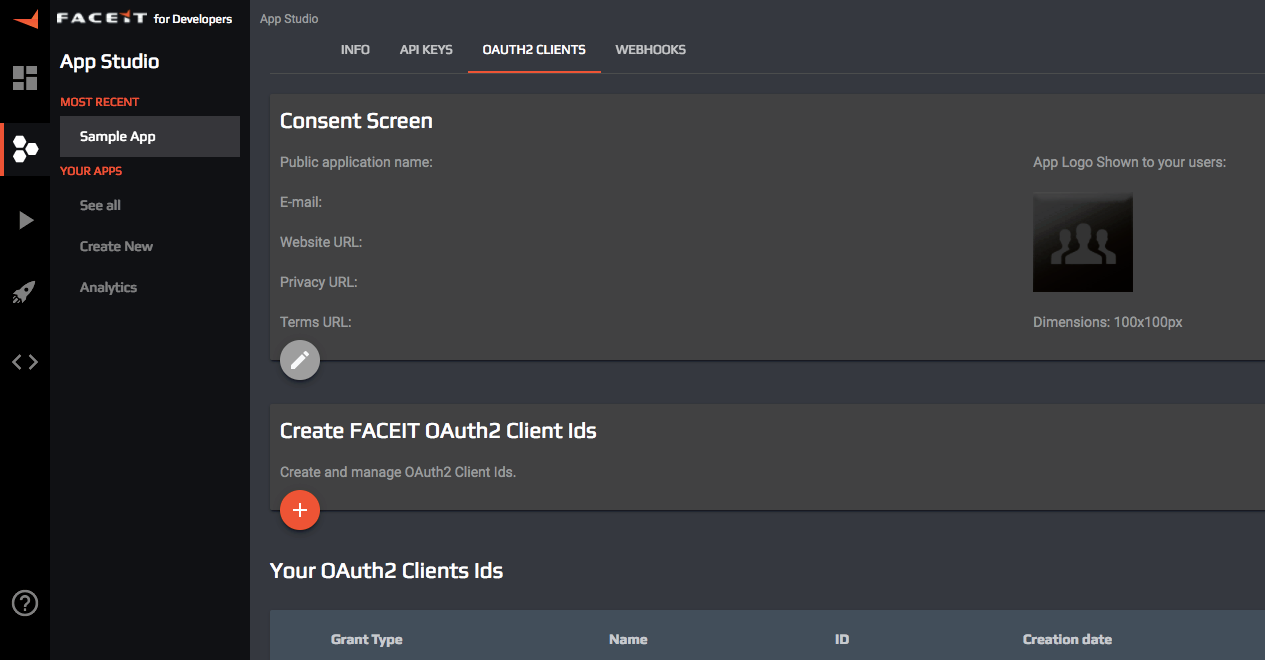Viewport: 1265px width, 660px height.
Task: Click the App Studio sidebar title
Action: pos(109,62)
